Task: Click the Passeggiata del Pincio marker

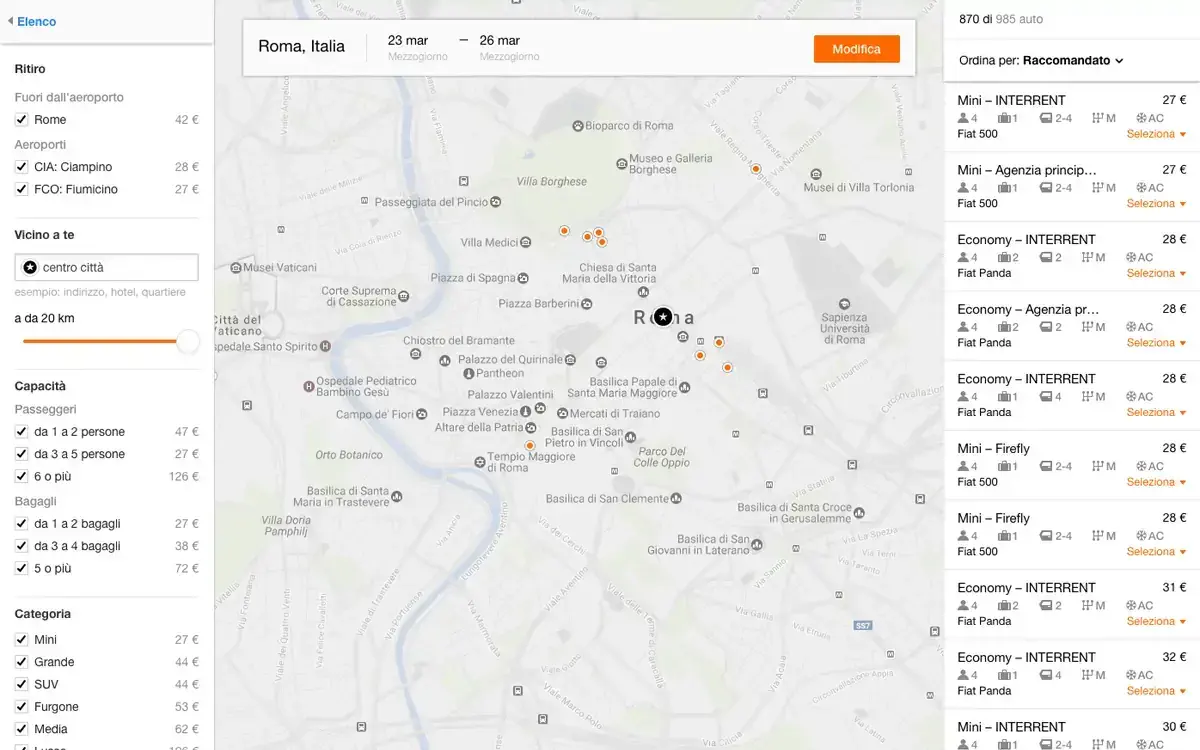Action: 497,201
